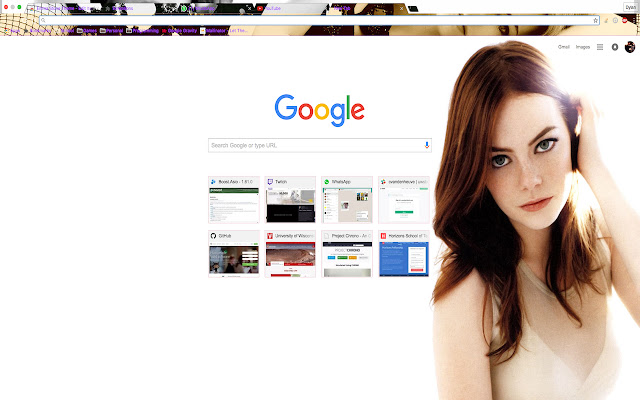Open the Gmail link

[564, 47]
